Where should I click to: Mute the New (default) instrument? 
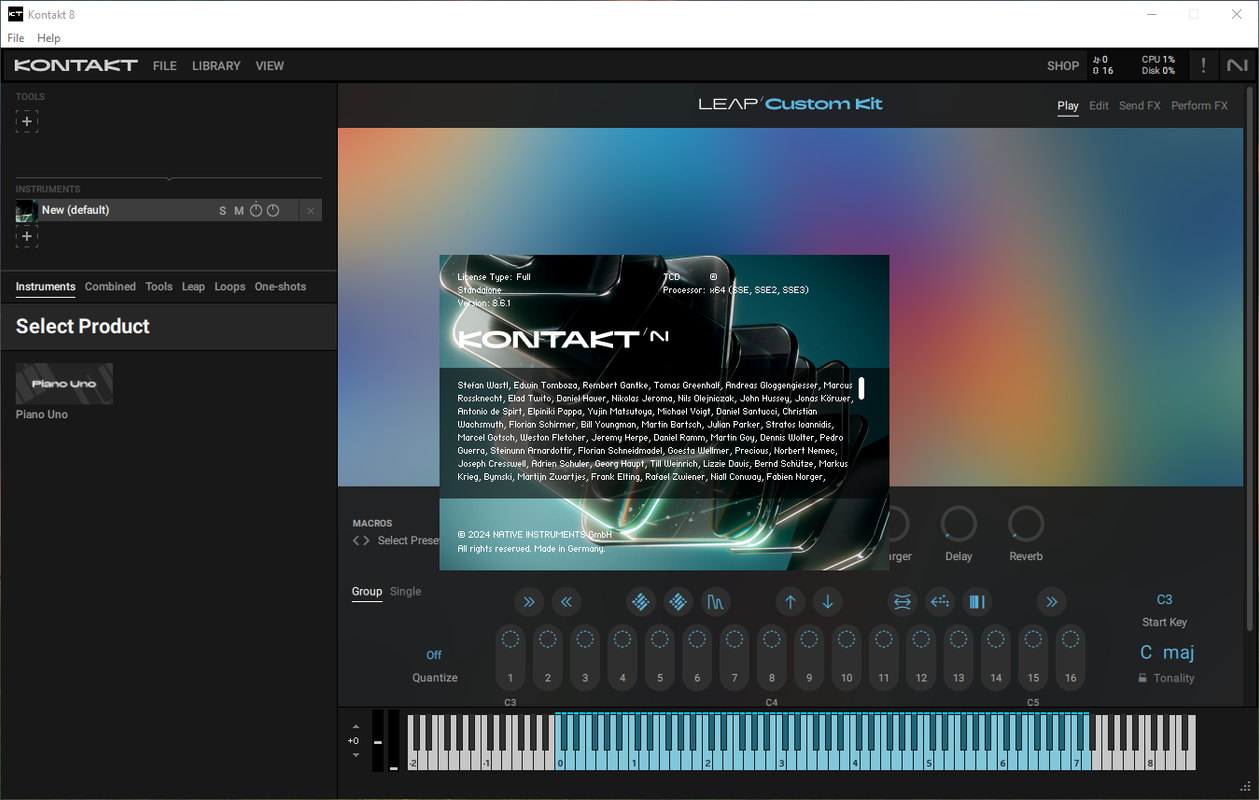(239, 211)
